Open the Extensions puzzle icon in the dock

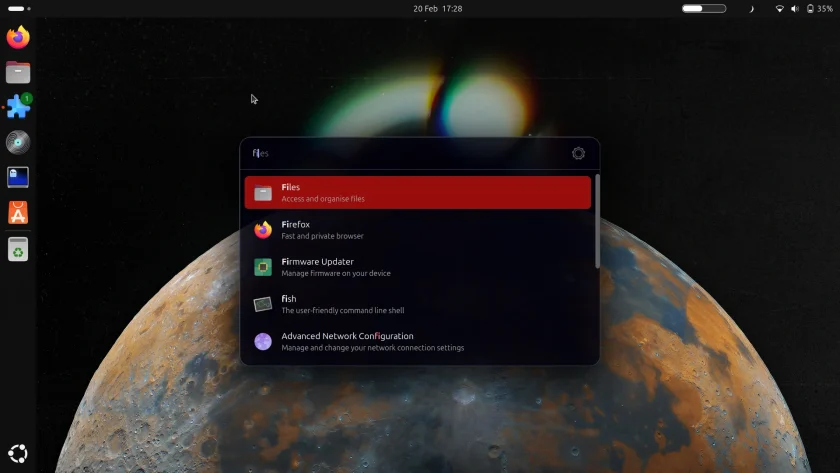coord(18,107)
